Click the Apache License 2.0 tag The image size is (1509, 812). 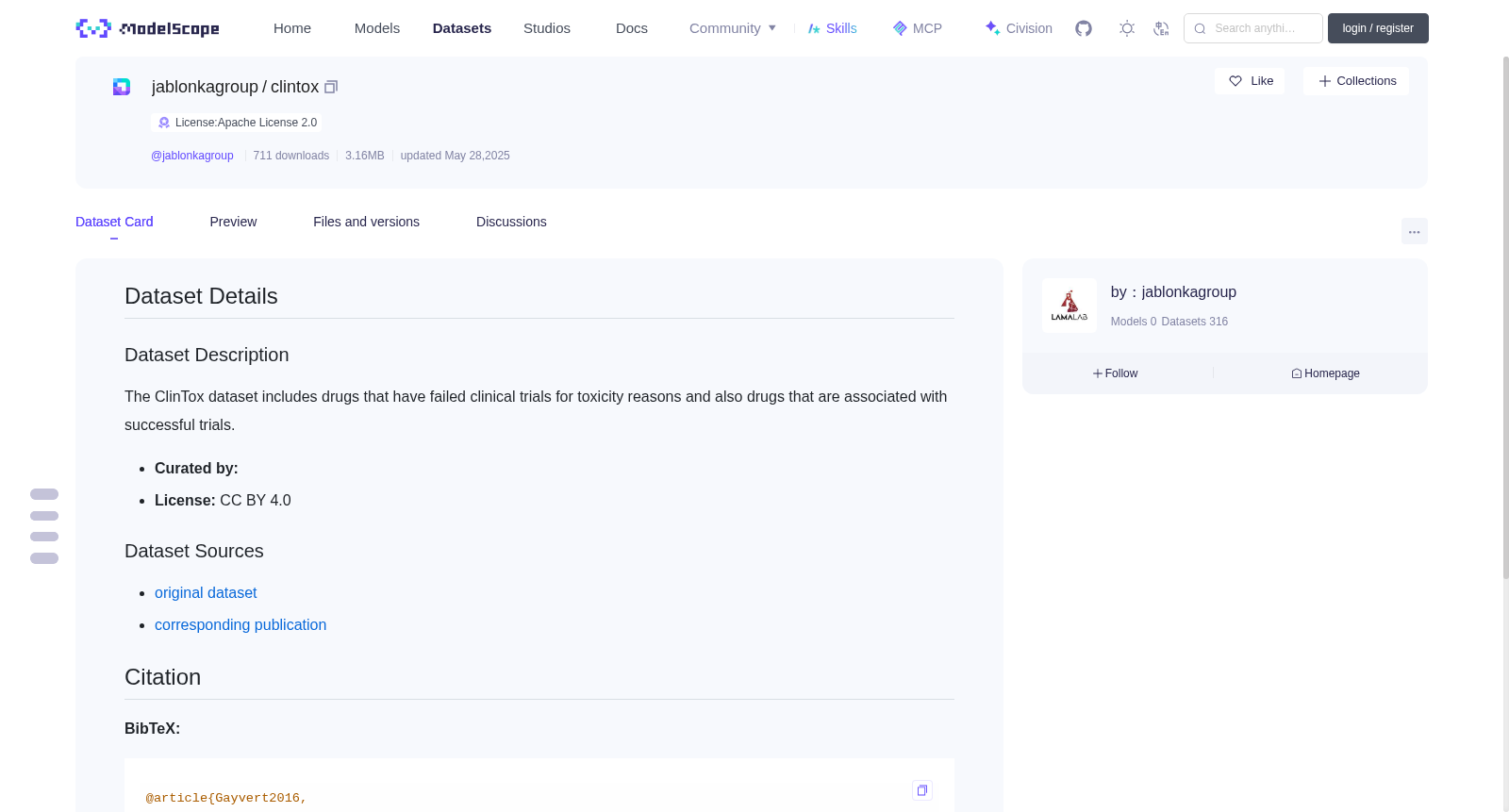tap(237, 123)
